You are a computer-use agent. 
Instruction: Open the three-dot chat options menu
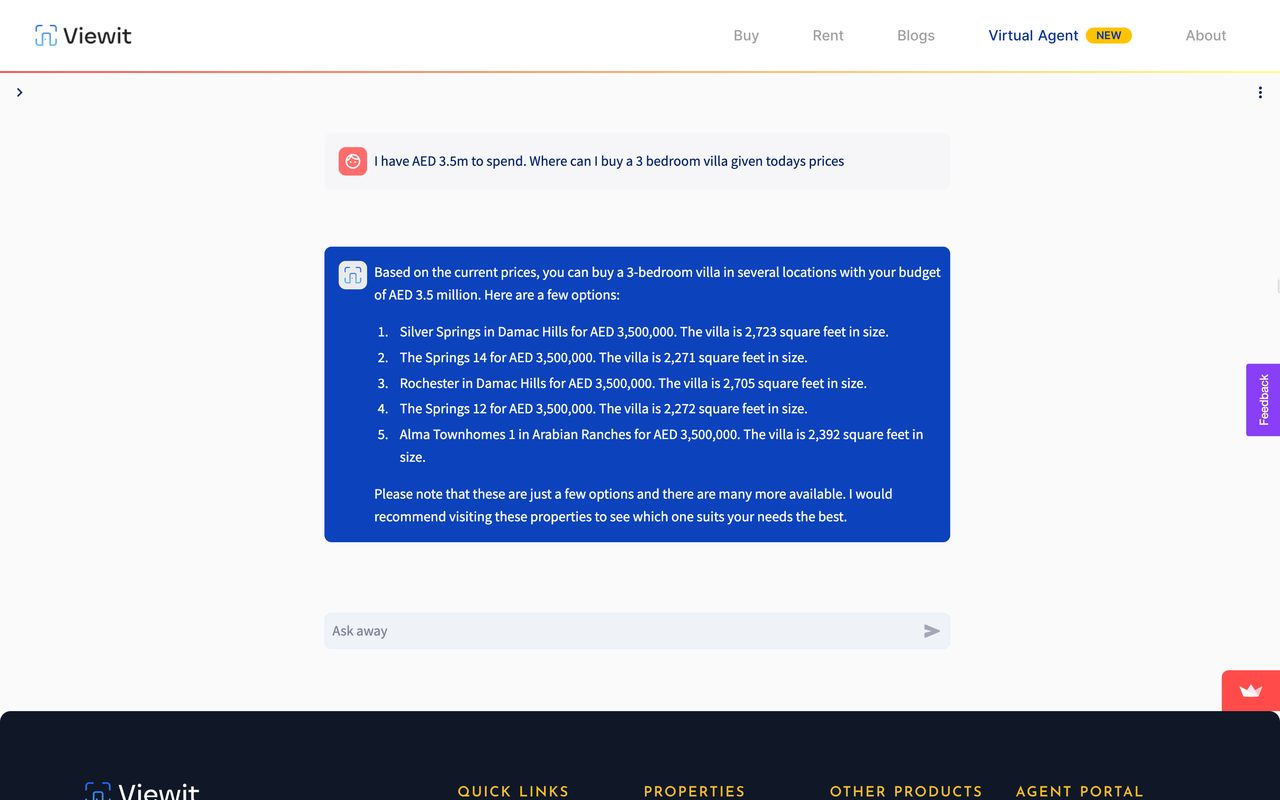(x=1259, y=93)
